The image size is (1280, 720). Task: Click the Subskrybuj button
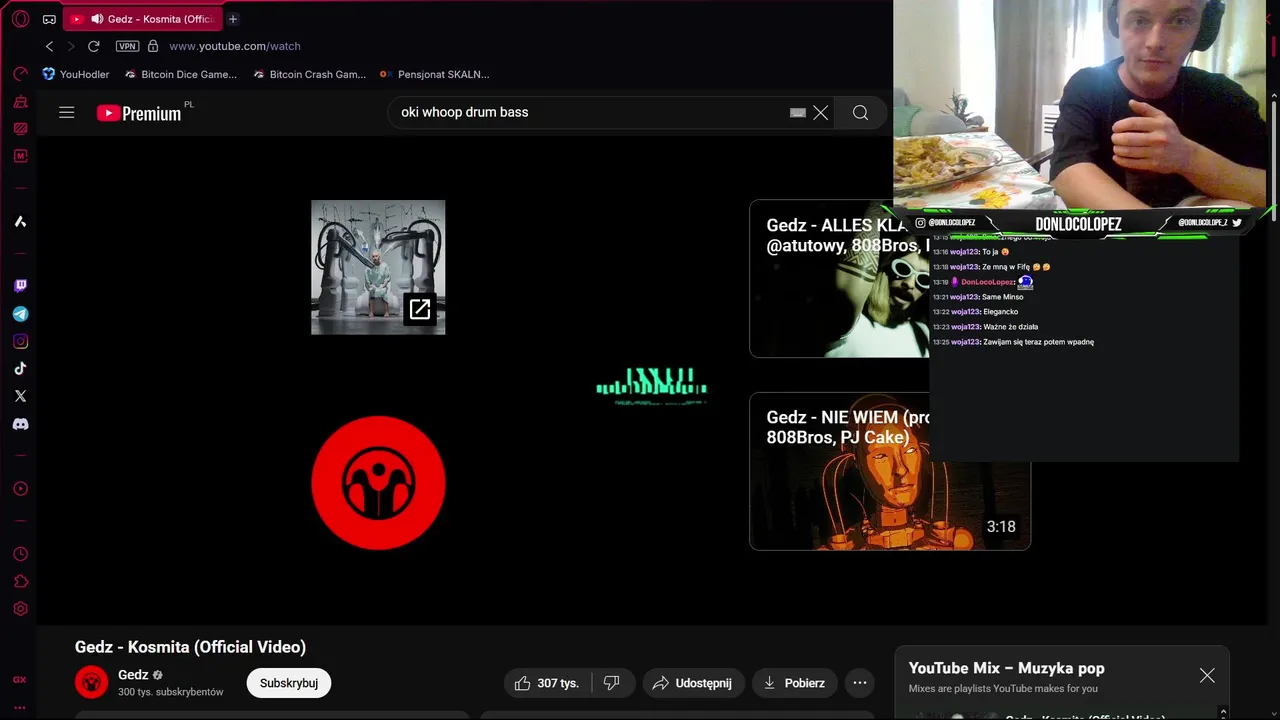(x=289, y=683)
